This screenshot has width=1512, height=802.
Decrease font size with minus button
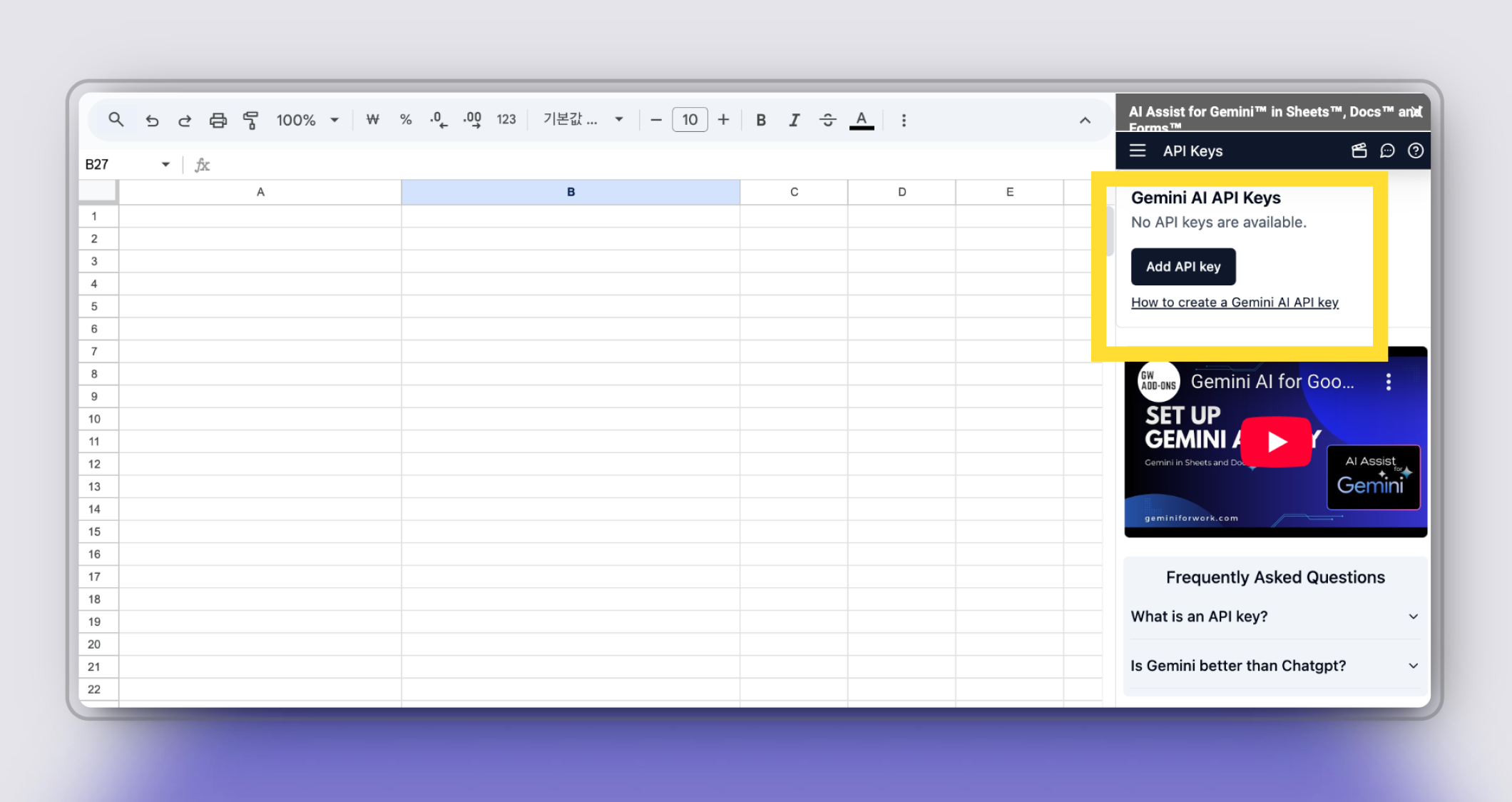[x=656, y=120]
